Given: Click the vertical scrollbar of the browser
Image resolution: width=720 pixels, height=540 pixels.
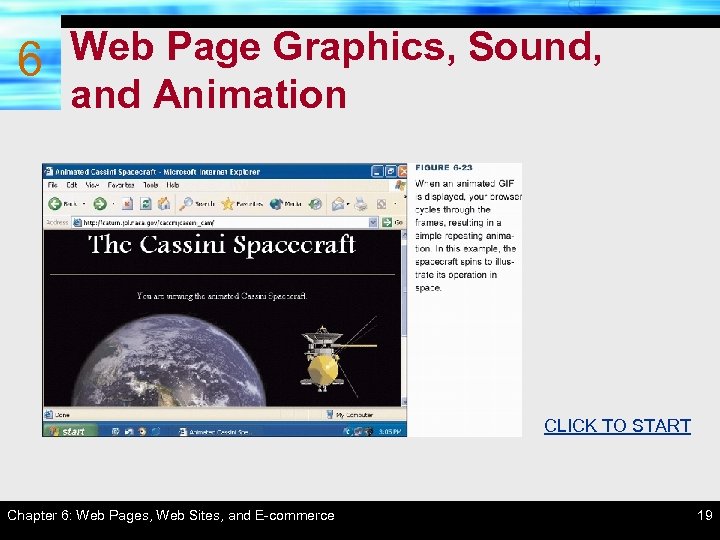Looking at the screenshot, I should (404, 318).
